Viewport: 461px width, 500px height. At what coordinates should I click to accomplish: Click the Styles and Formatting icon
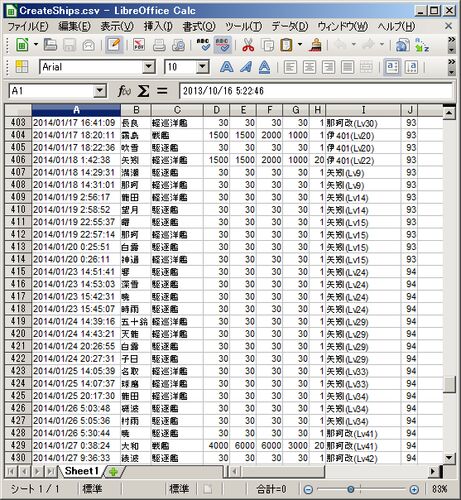[22, 67]
